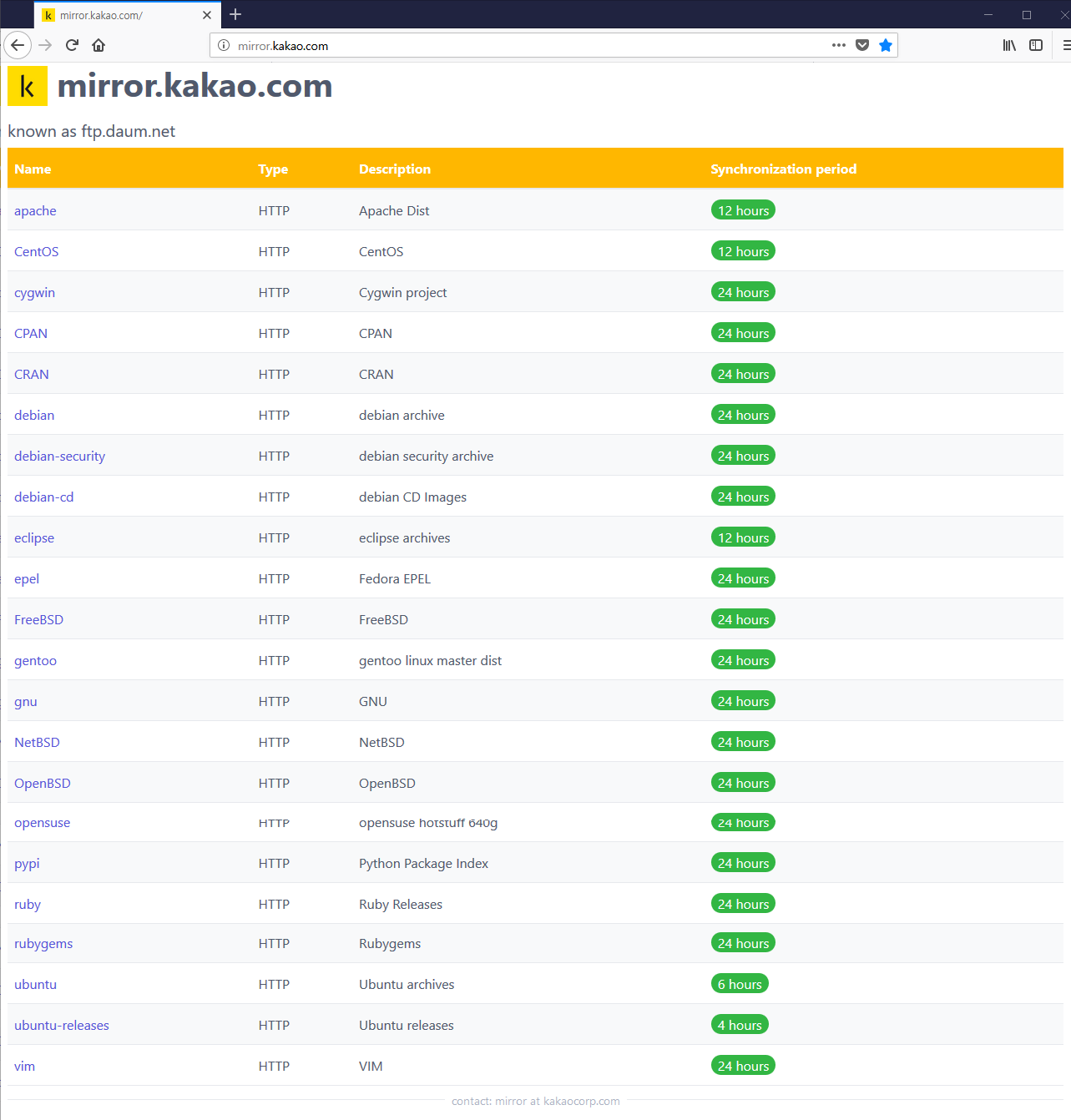Open the CentOS mirror link
Image resolution: width=1071 pixels, height=1120 pixels.
click(x=36, y=251)
